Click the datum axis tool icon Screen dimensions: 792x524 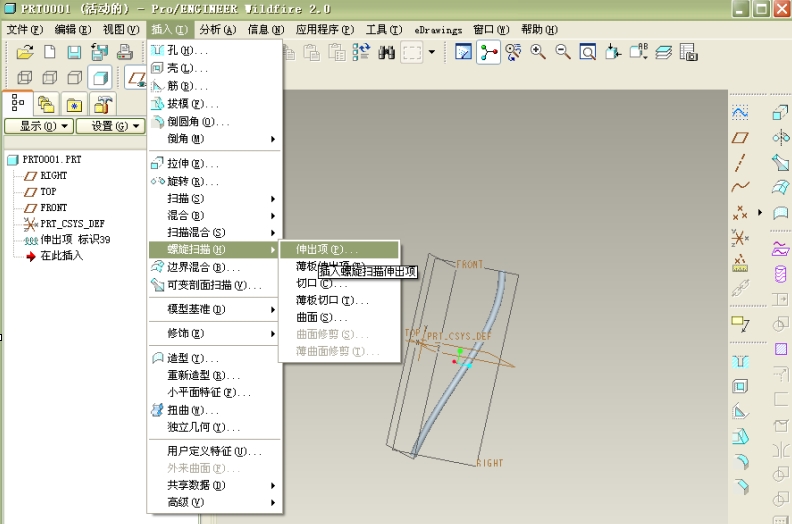740,163
